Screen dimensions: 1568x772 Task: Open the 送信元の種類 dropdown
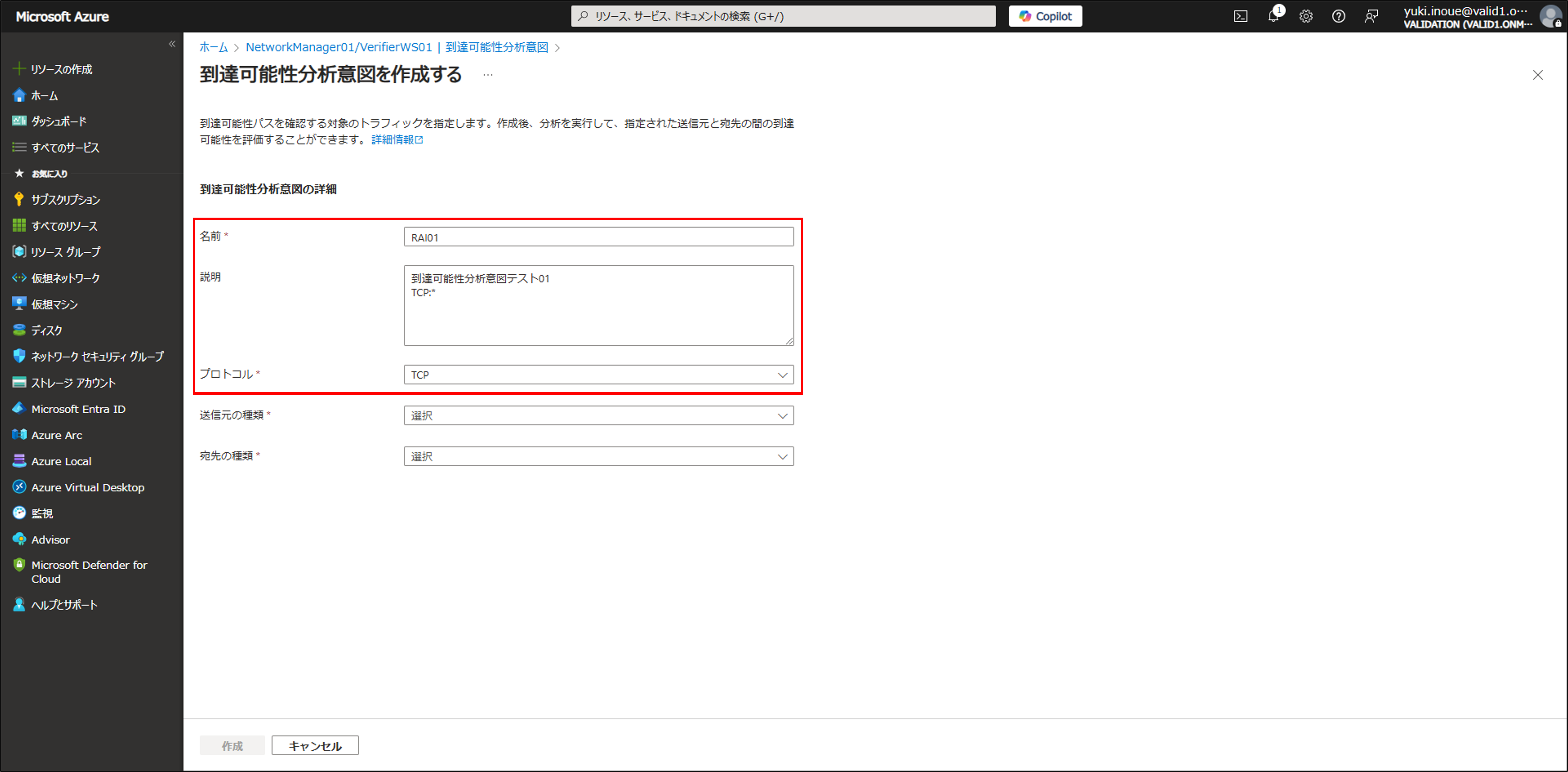pyautogui.click(x=598, y=415)
